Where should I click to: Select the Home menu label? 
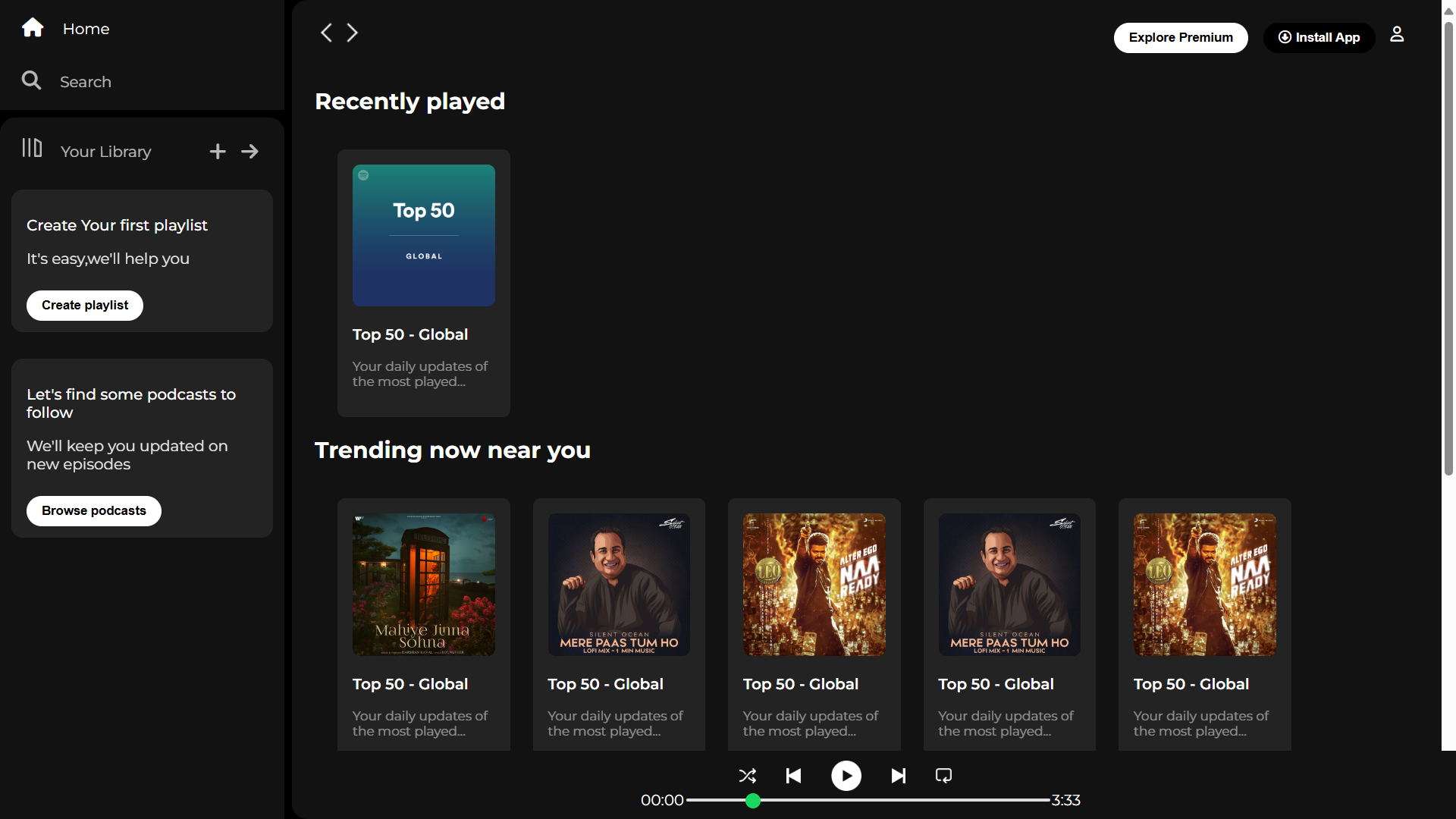(x=86, y=29)
